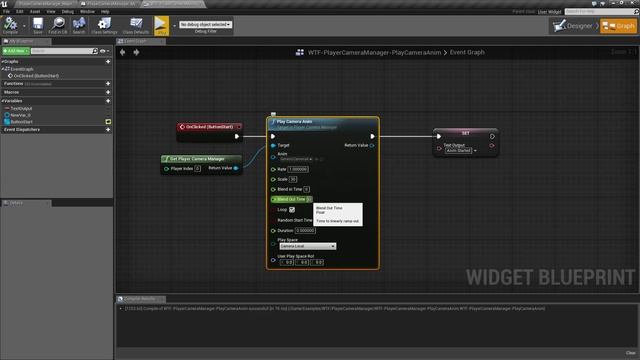Click the Compile toolbar button
Screen dimensions: 640x360
point(10,25)
